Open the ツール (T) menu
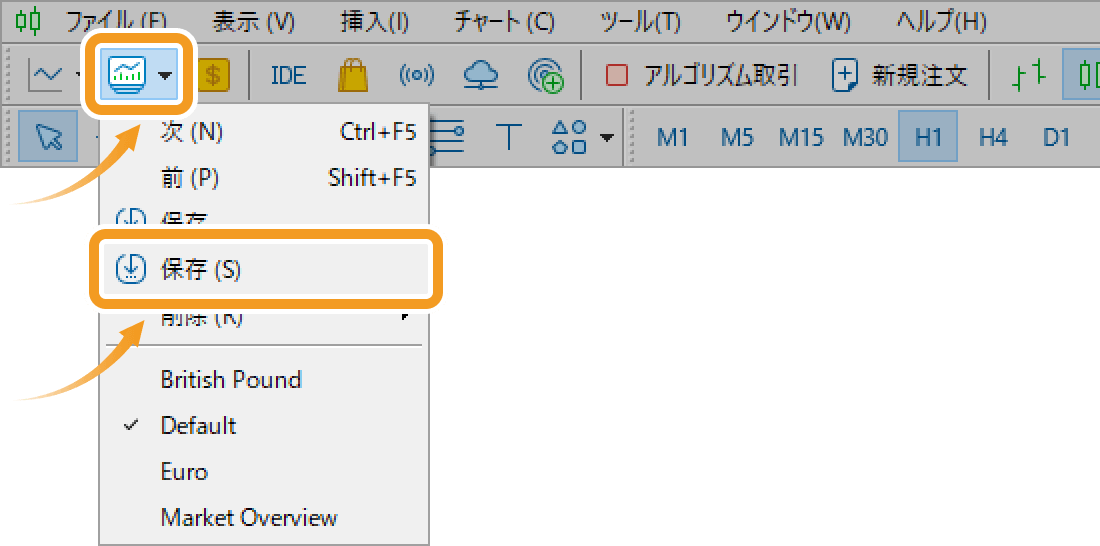 (640, 22)
